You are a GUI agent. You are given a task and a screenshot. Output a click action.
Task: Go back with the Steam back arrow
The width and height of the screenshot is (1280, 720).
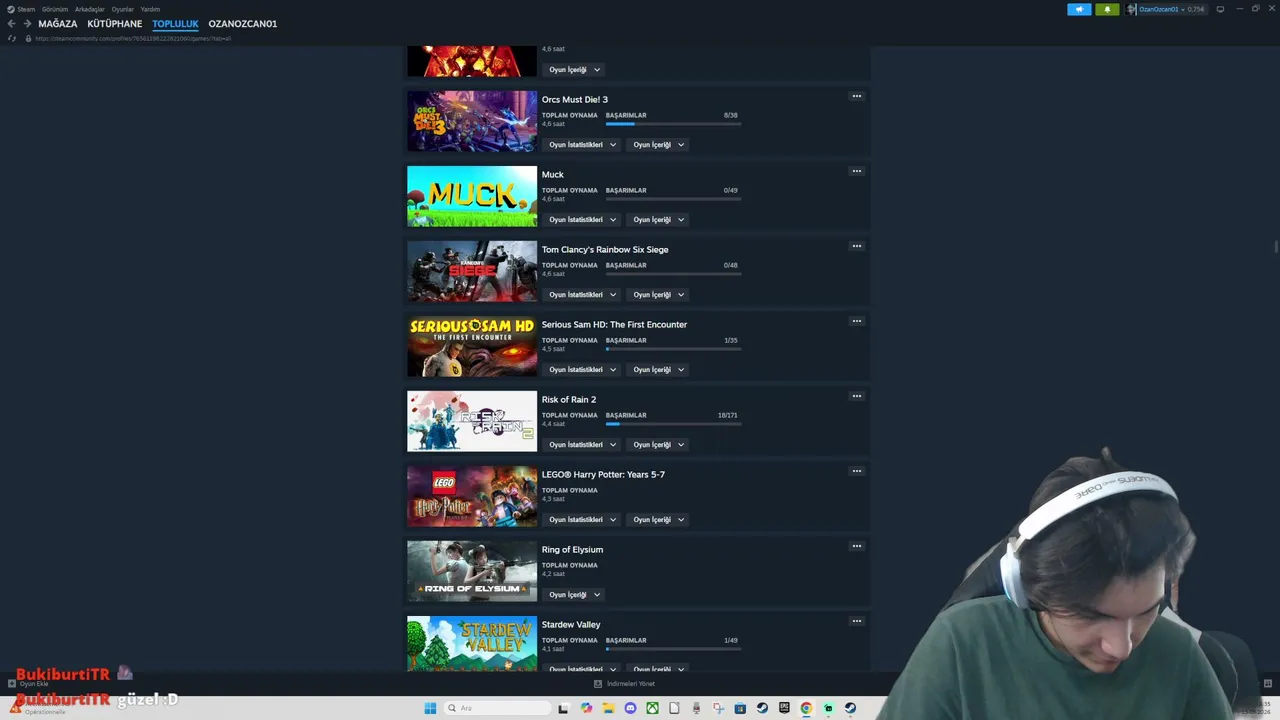[x=11, y=24]
